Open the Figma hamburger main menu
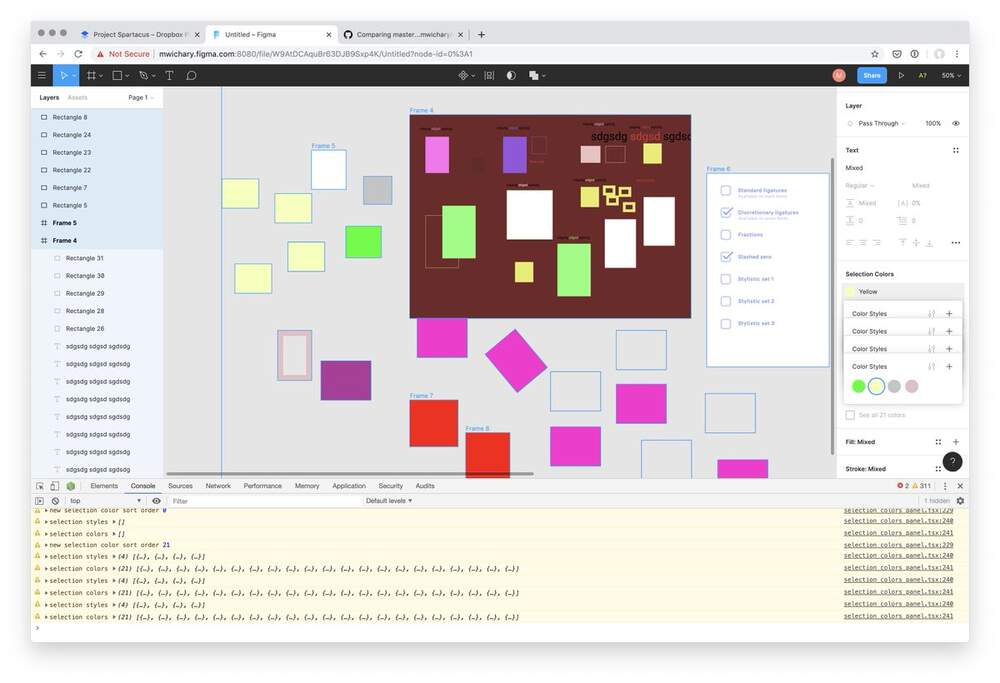 click(41, 75)
